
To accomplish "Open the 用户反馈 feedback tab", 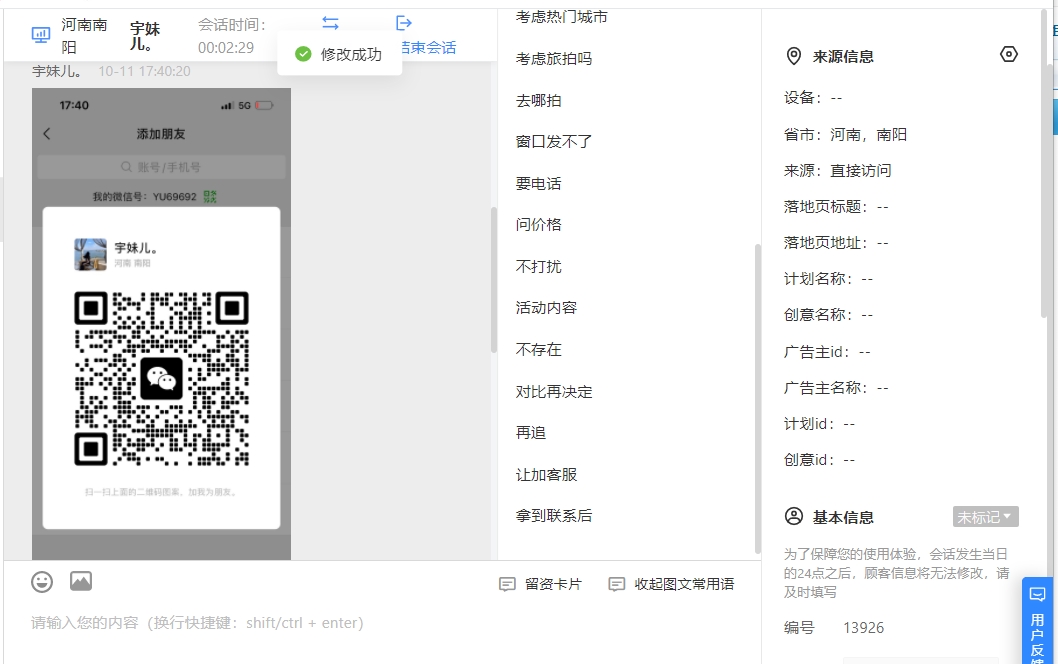I will click(1037, 621).
